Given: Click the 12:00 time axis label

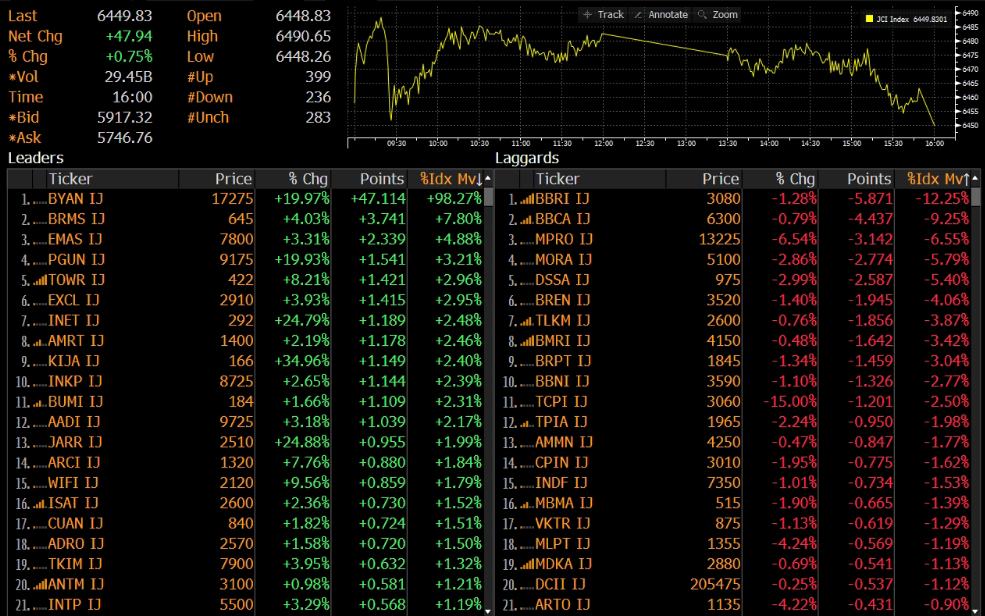Looking at the screenshot, I should [x=603, y=143].
